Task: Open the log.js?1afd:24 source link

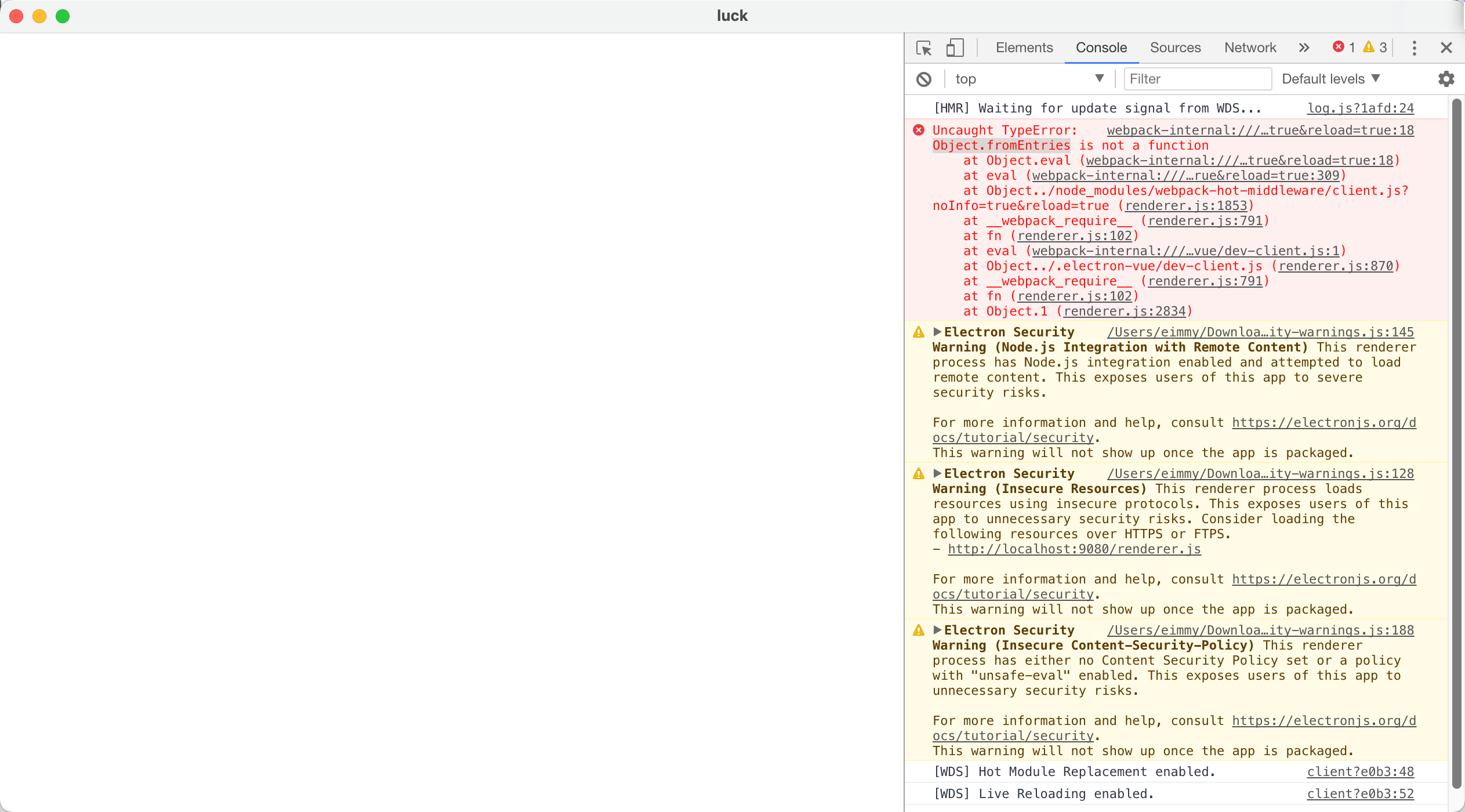Action: coord(1360,108)
